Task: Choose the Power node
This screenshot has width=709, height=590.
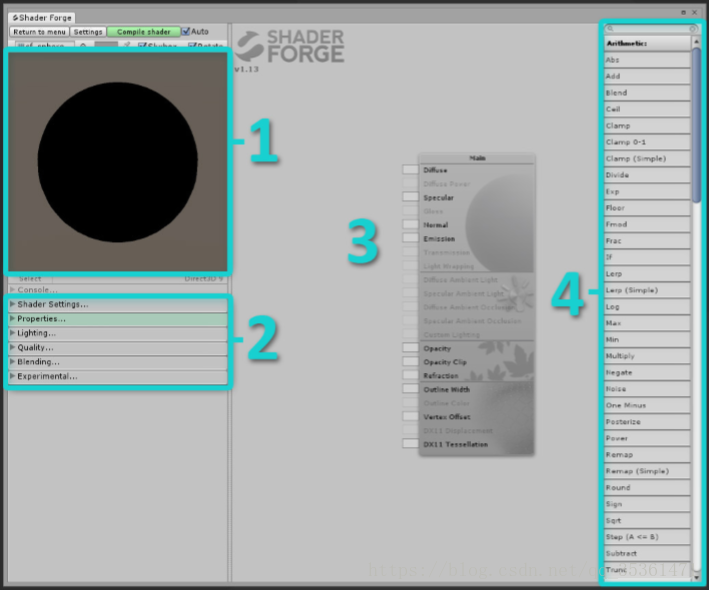Action: click(x=648, y=438)
